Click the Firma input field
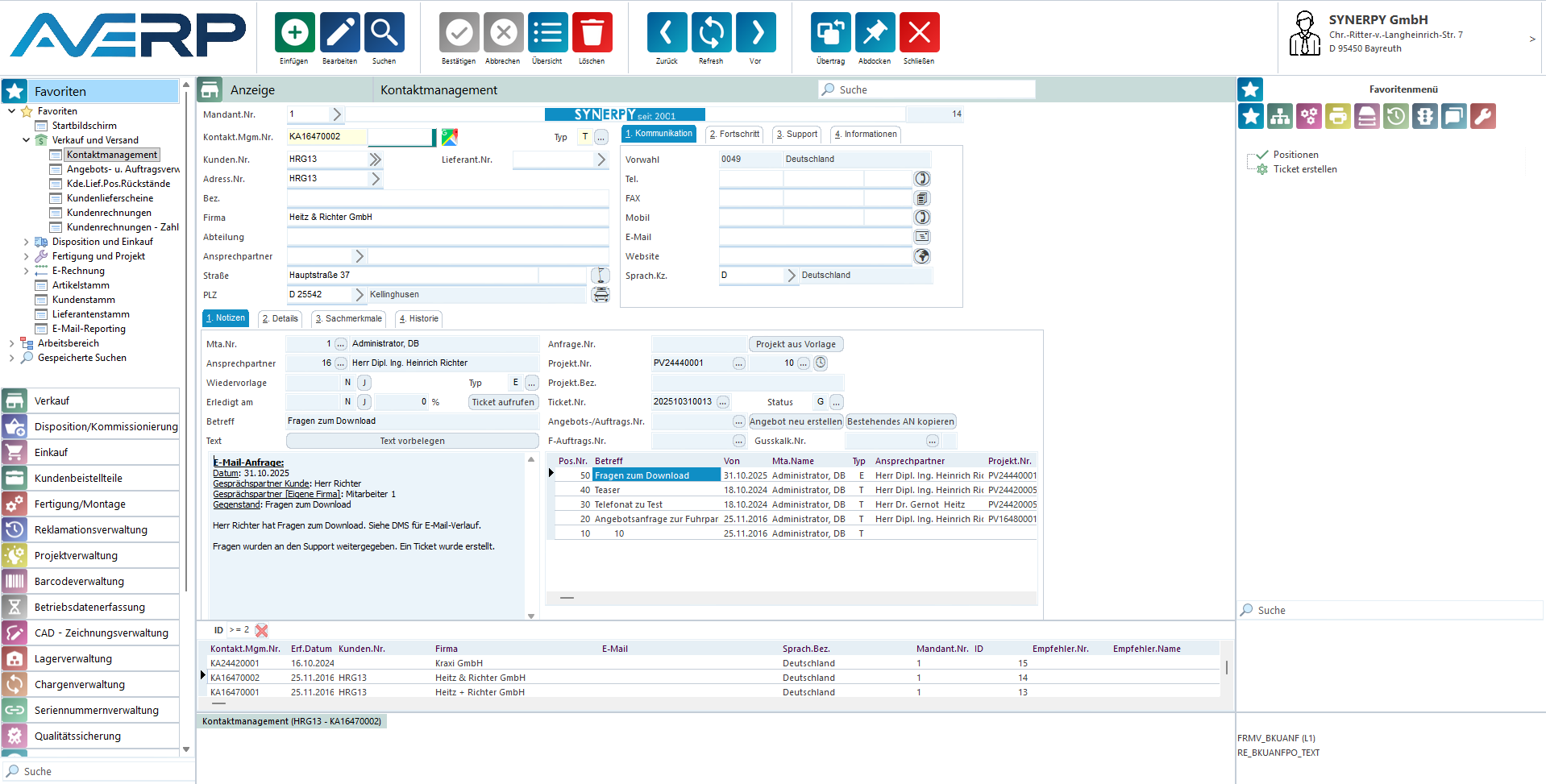This screenshot has height=784, width=1546. click(x=447, y=218)
